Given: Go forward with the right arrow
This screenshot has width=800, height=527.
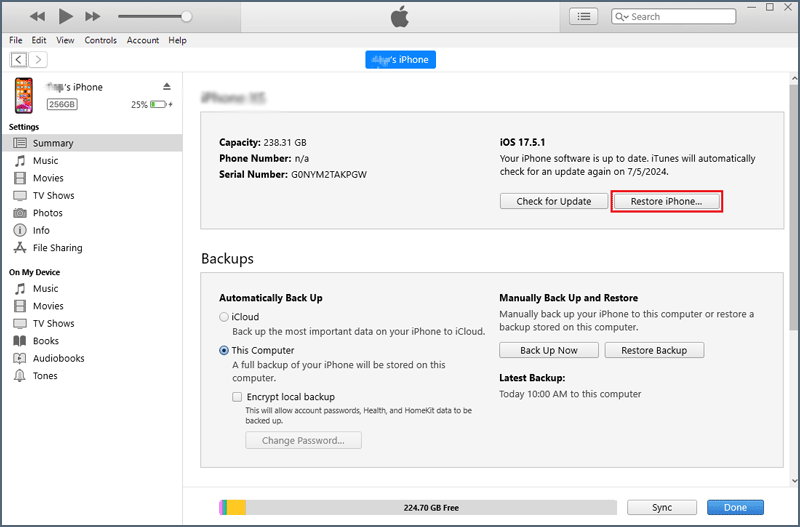Looking at the screenshot, I should point(38,60).
